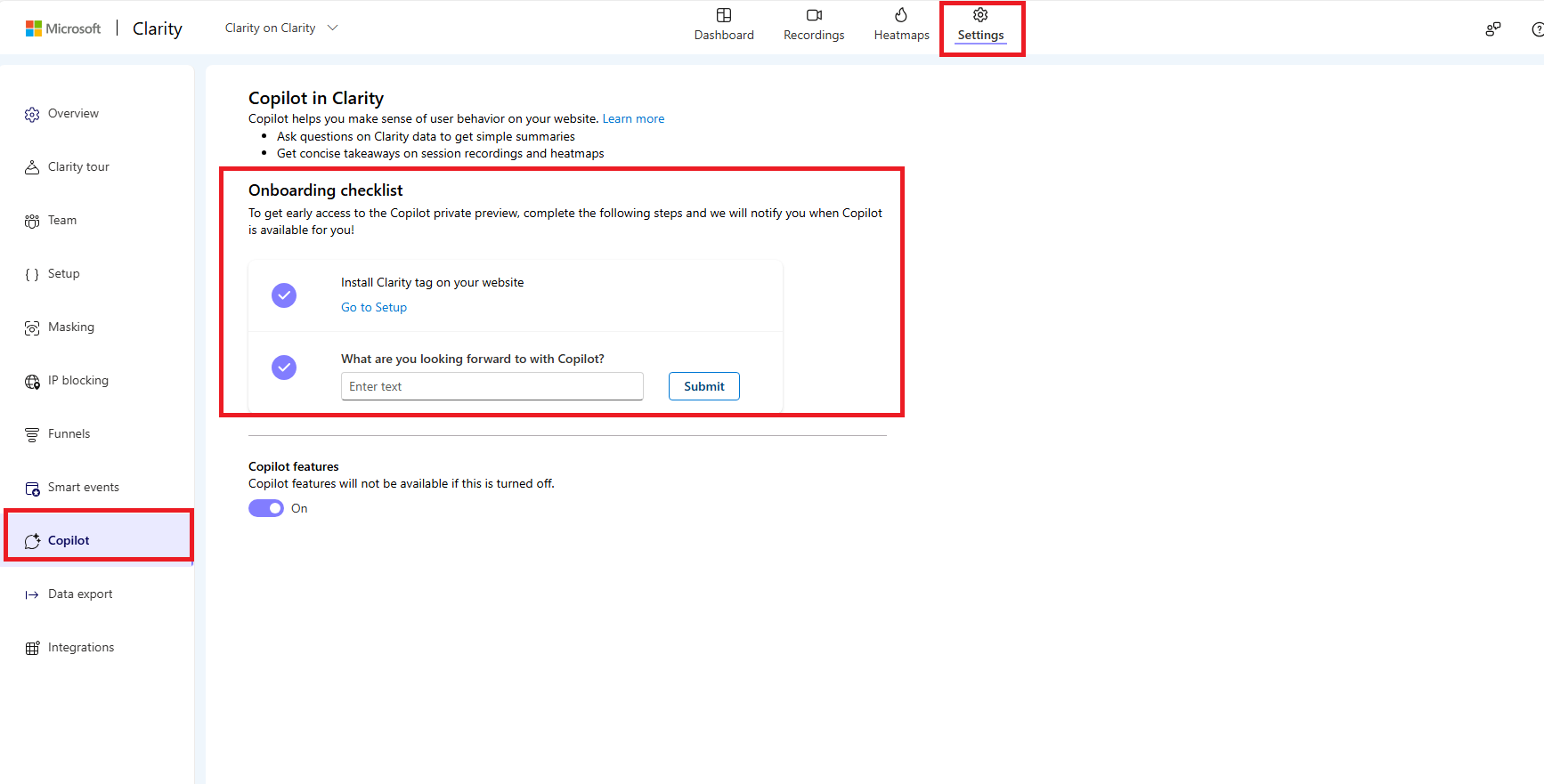Click the Dashboard grid icon
1544x784 pixels.
[x=724, y=15]
